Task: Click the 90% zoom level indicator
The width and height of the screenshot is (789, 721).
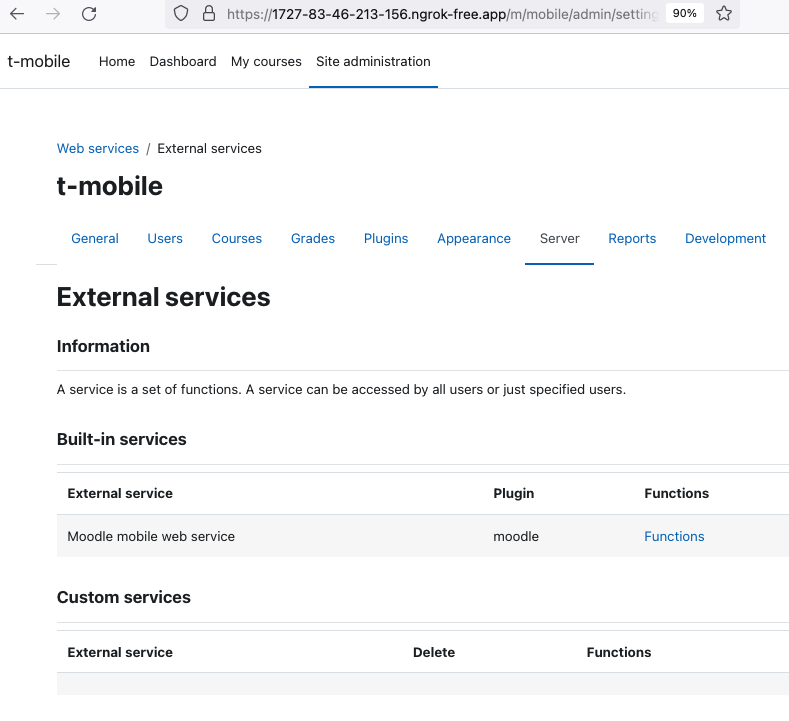Action: pos(684,14)
